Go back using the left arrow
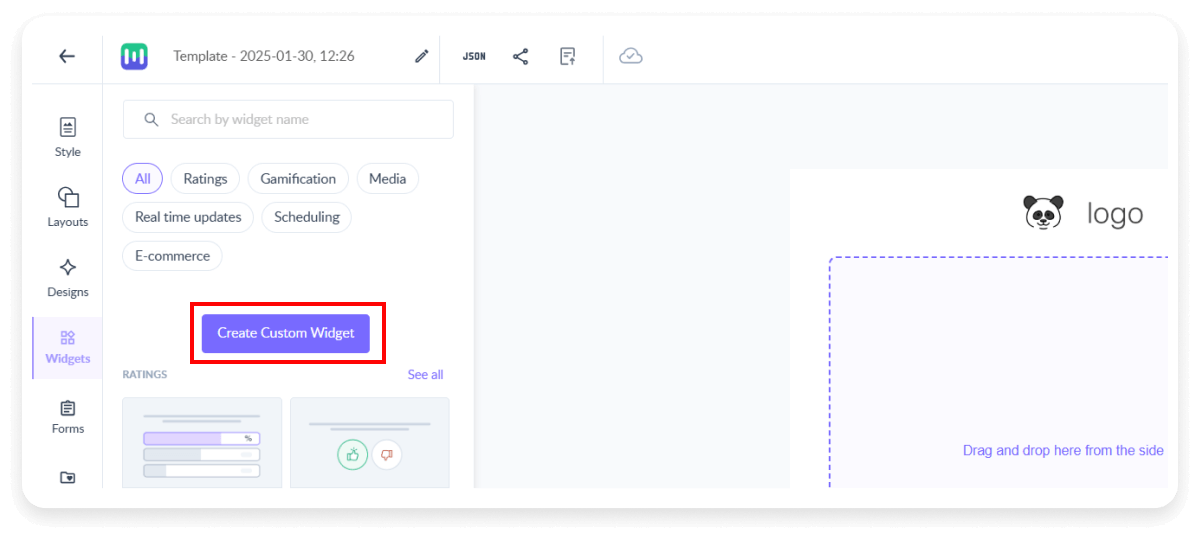The height and width of the screenshot is (538, 1200). 67,56
